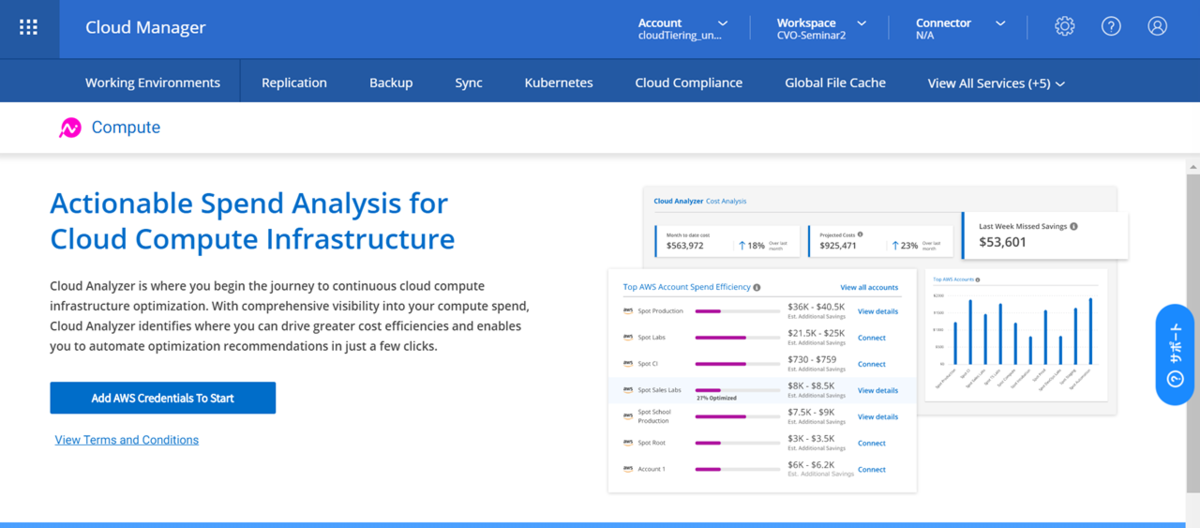Click Top AWS Account Spend Efficiency info icon
This screenshot has height=528, width=1200.
click(x=757, y=287)
